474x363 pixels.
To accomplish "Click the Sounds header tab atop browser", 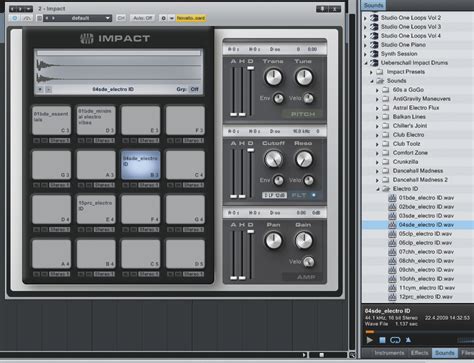I will tap(373, 5).
